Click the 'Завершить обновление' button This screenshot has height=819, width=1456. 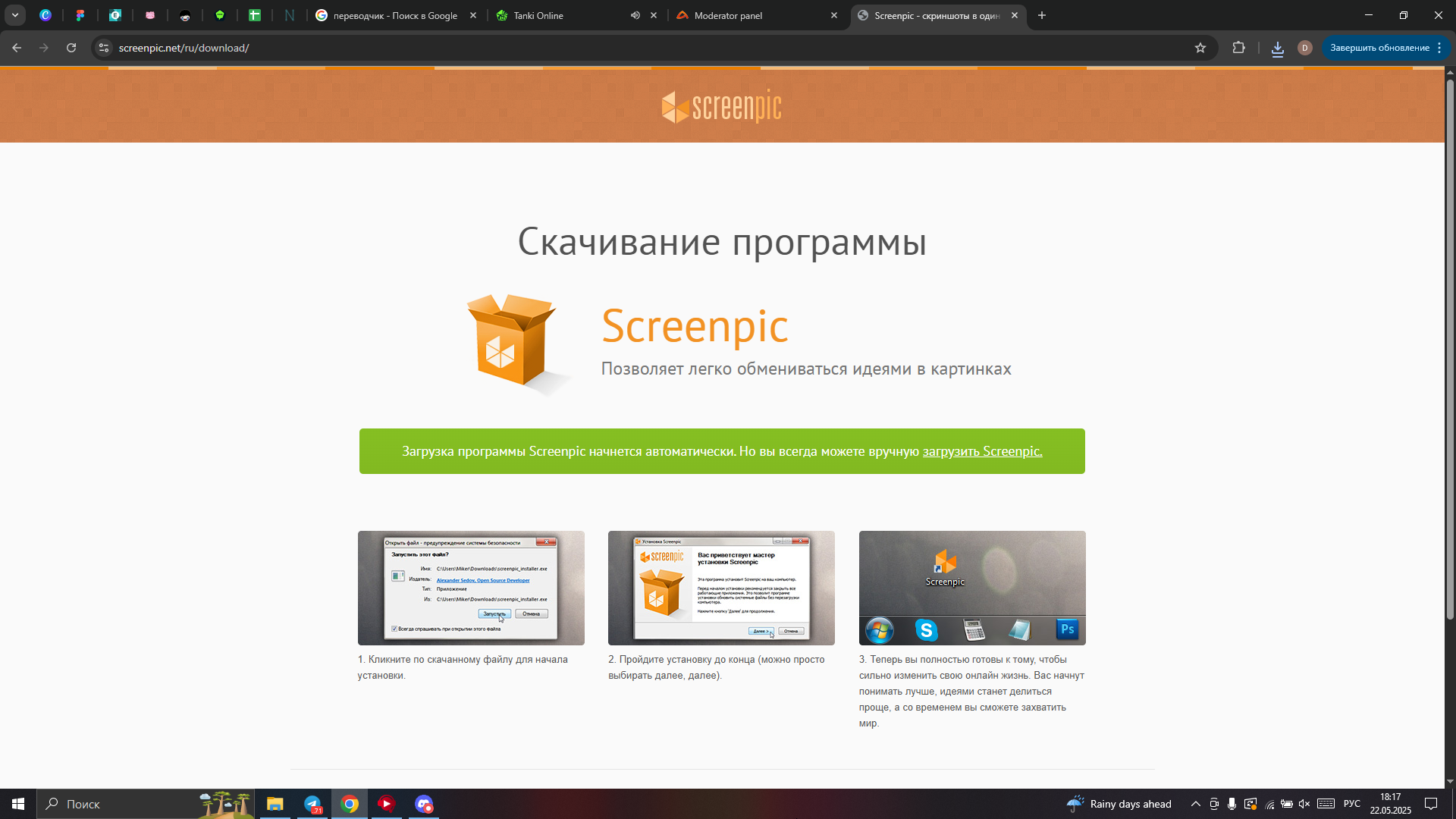pyautogui.click(x=1379, y=48)
